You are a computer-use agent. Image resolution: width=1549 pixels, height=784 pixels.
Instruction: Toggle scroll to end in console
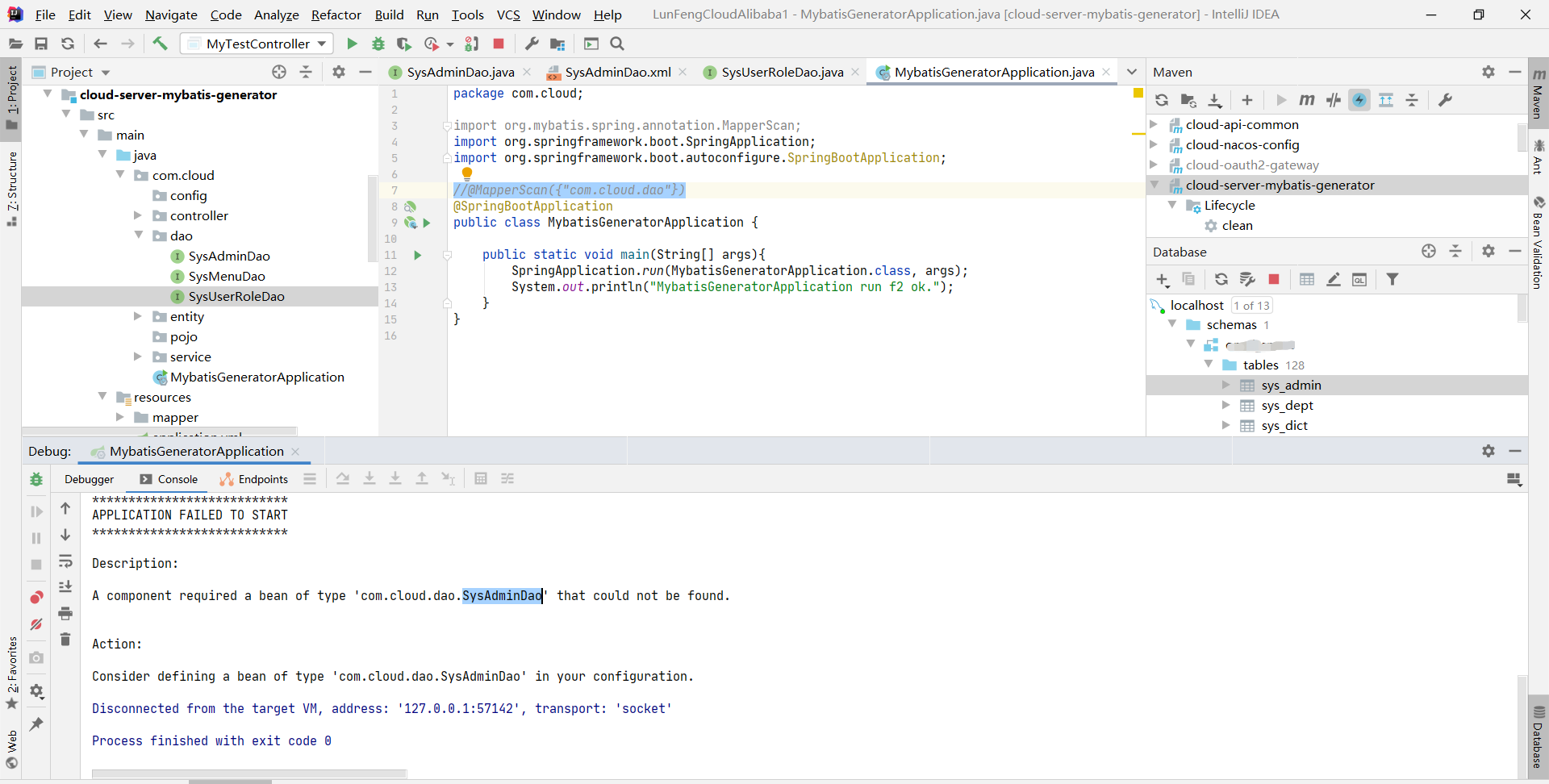[x=65, y=587]
